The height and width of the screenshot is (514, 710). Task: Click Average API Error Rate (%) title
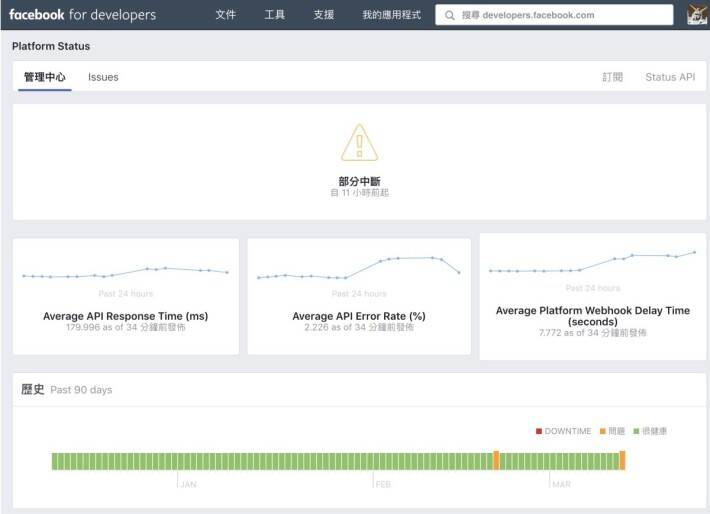[x=359, y=316]
